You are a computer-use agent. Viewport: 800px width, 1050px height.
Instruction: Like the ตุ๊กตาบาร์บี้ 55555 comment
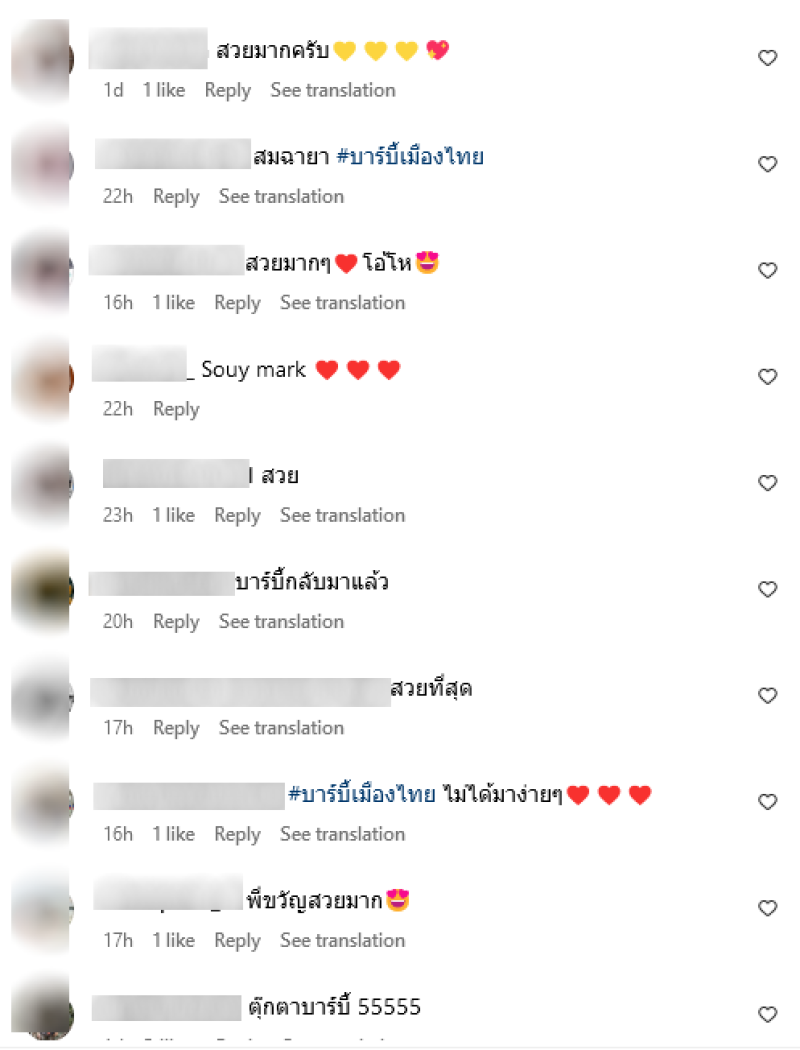click(767, 1015)
